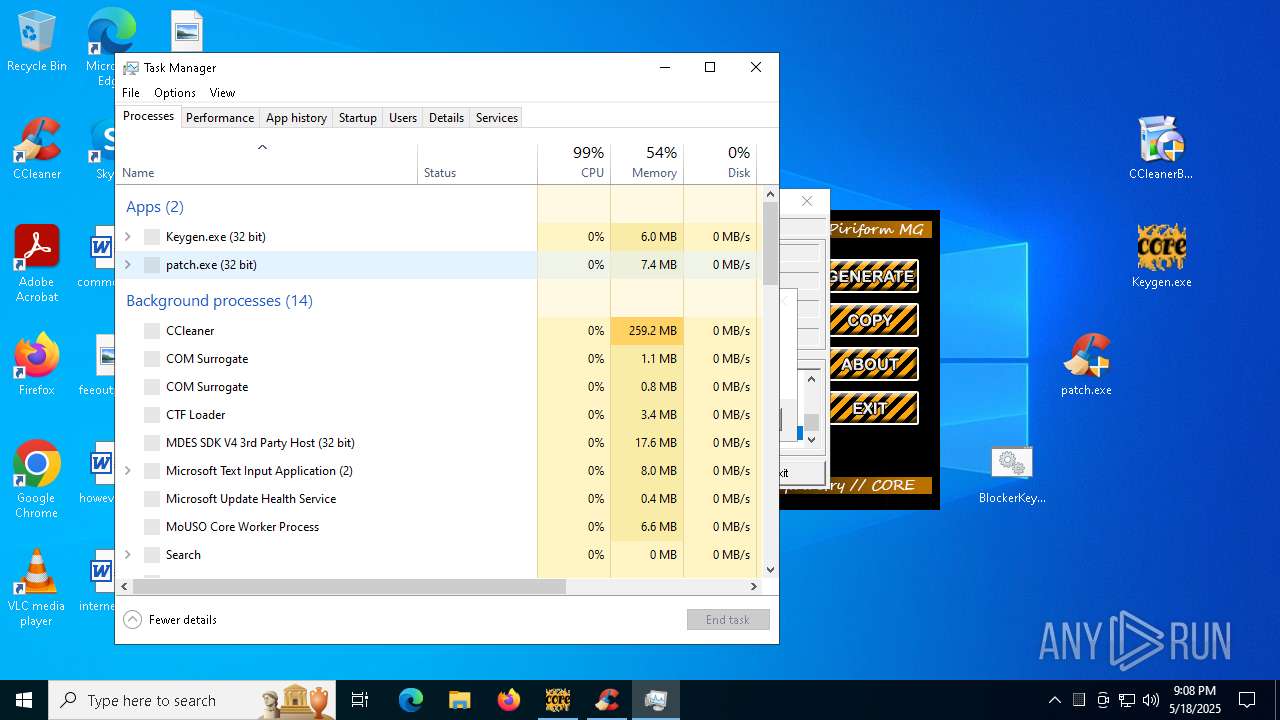Switch to Users tab
This screenshot has width=1280, height=720.
pos(403,118)
